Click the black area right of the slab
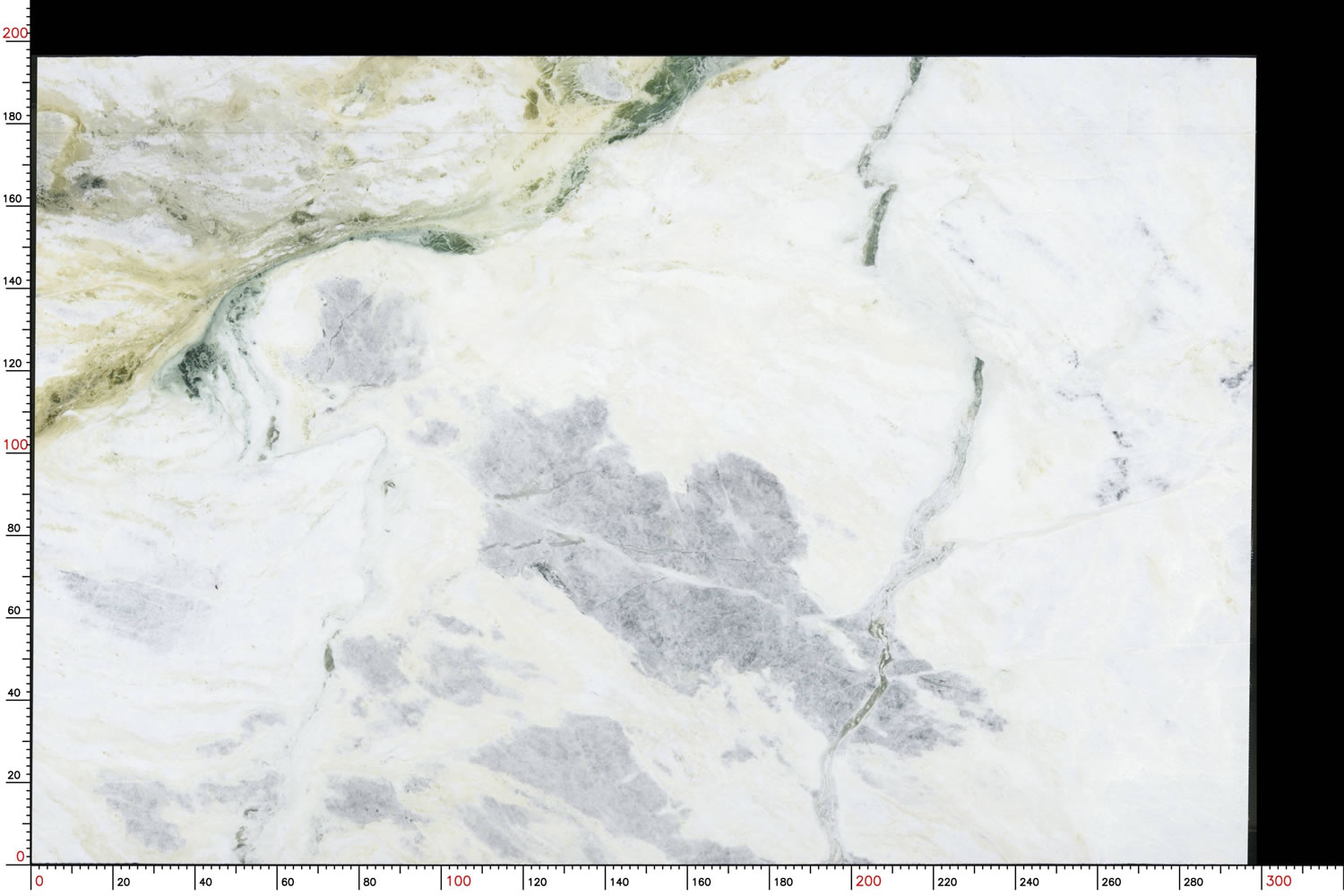Image resolution: width=1344 pixels, height=896 pixels. coord(1299,448)
